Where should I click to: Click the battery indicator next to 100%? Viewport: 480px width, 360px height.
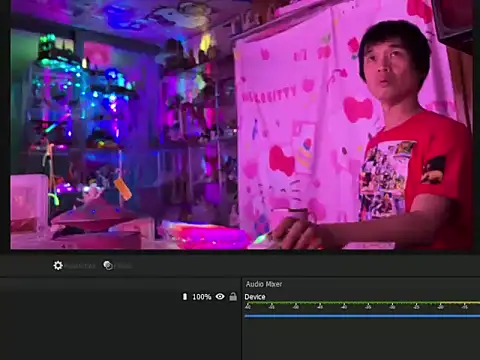pyautogui.click(x=185, y=296)
